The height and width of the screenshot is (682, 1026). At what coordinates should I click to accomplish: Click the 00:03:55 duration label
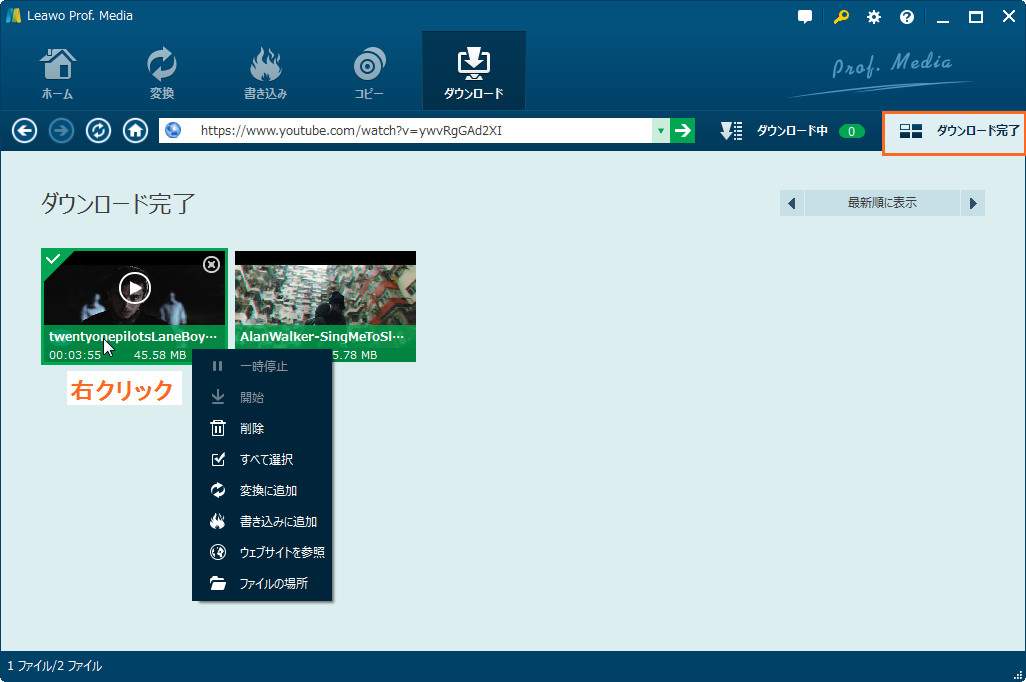coord(75,355)
